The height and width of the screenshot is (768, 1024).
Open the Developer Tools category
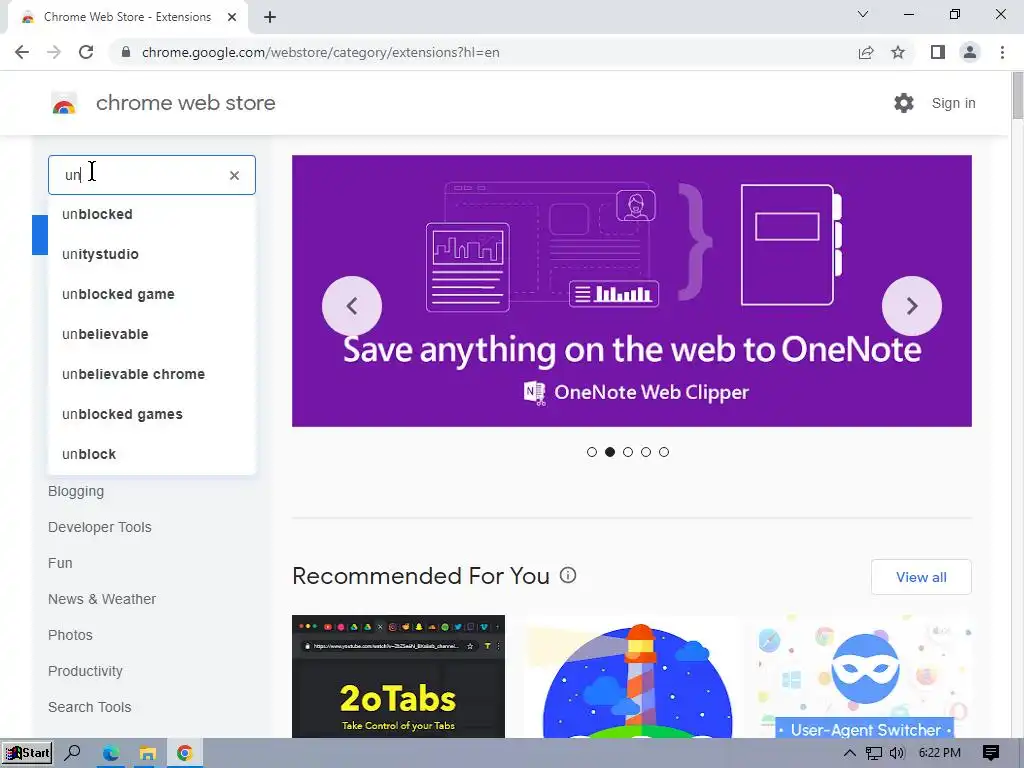[99, 527]
